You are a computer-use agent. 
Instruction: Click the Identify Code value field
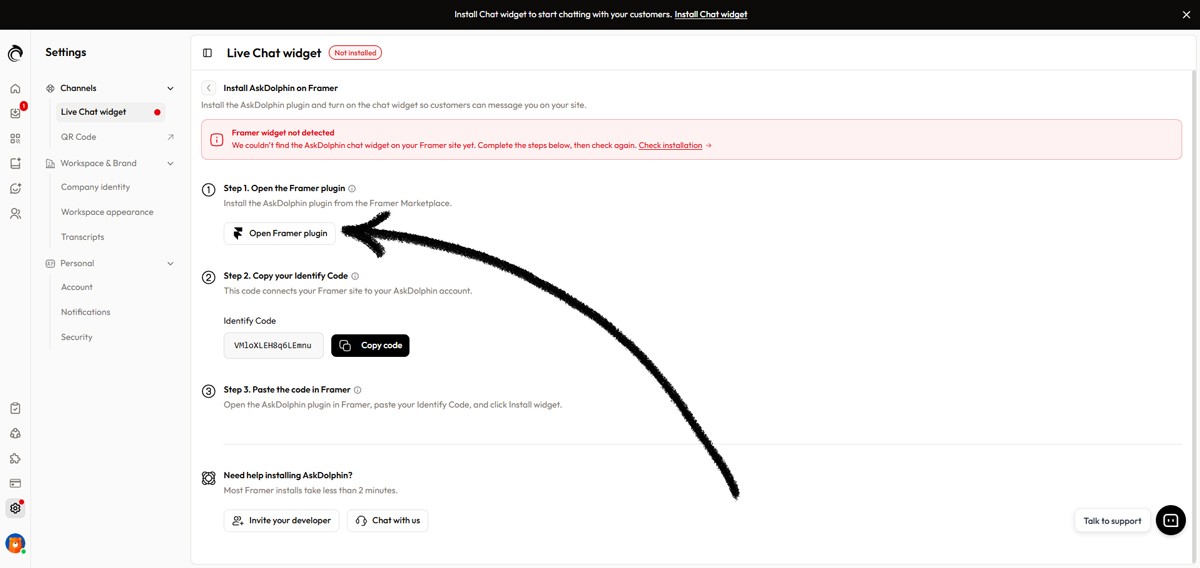[x=273, y=345]
